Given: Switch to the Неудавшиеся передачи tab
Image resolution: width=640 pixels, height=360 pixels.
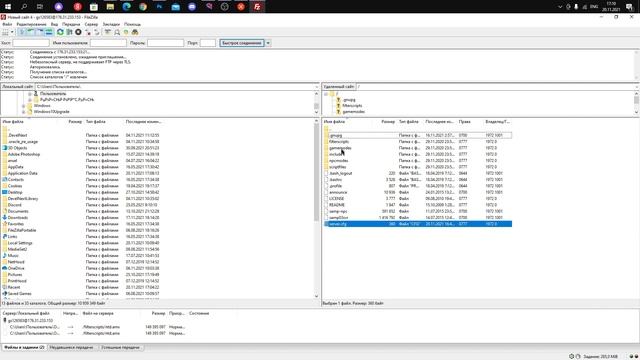Looking at the screenshot, I should [x=71, y=347].
